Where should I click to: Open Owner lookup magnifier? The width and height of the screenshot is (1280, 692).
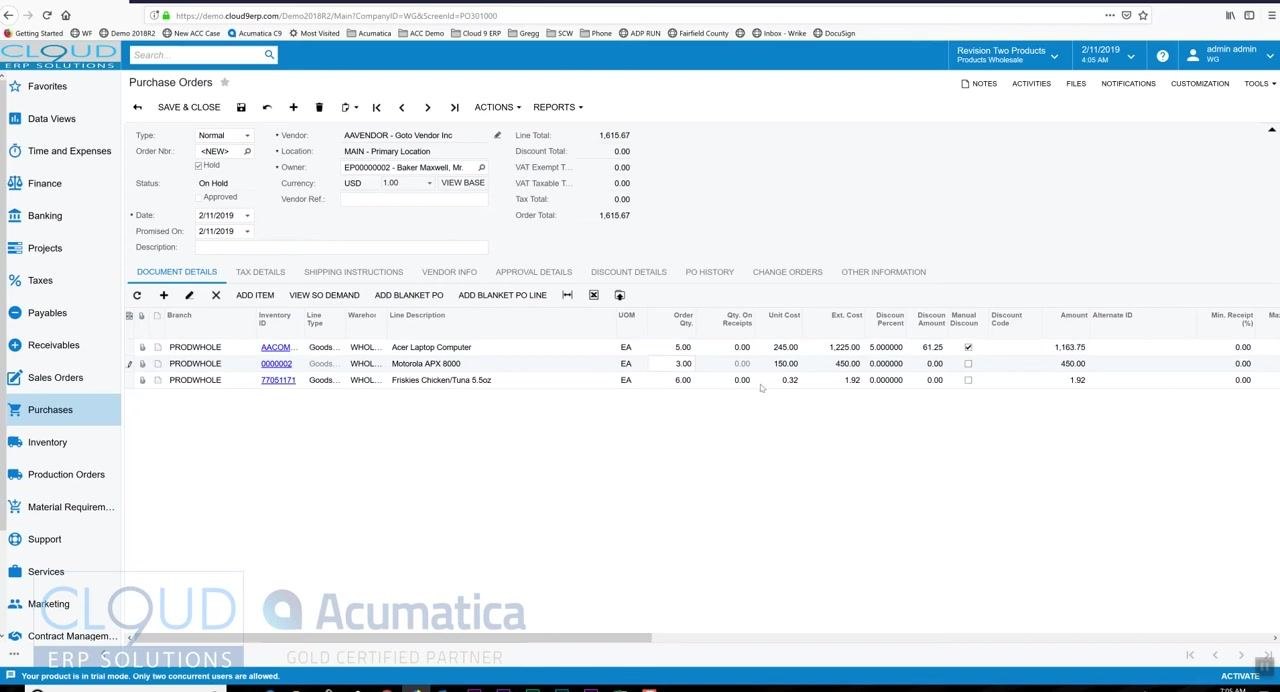tap(481, 167)
